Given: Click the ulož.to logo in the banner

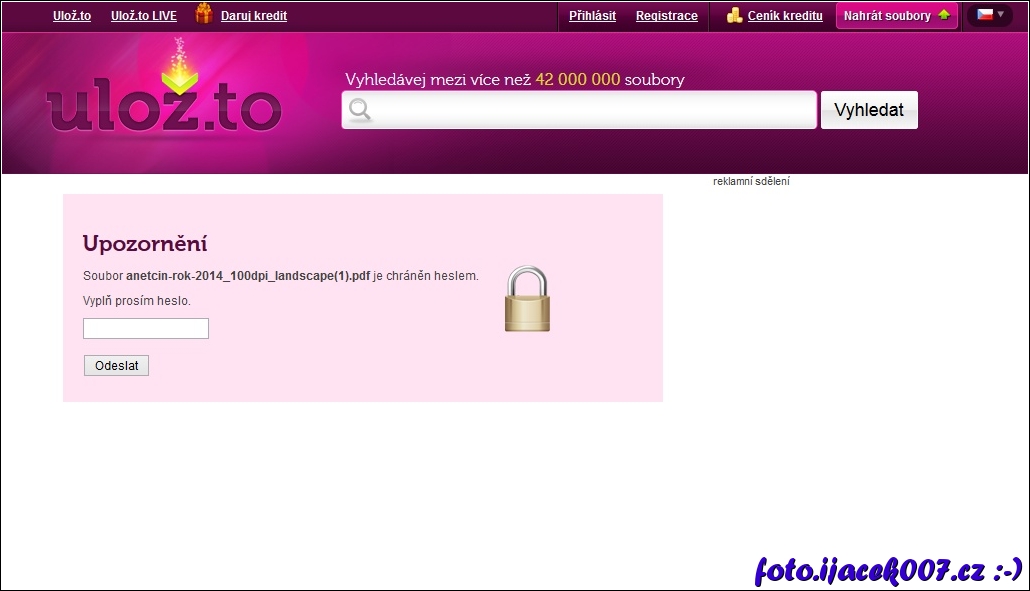Looking at the screenshot, I should (165, 102).
